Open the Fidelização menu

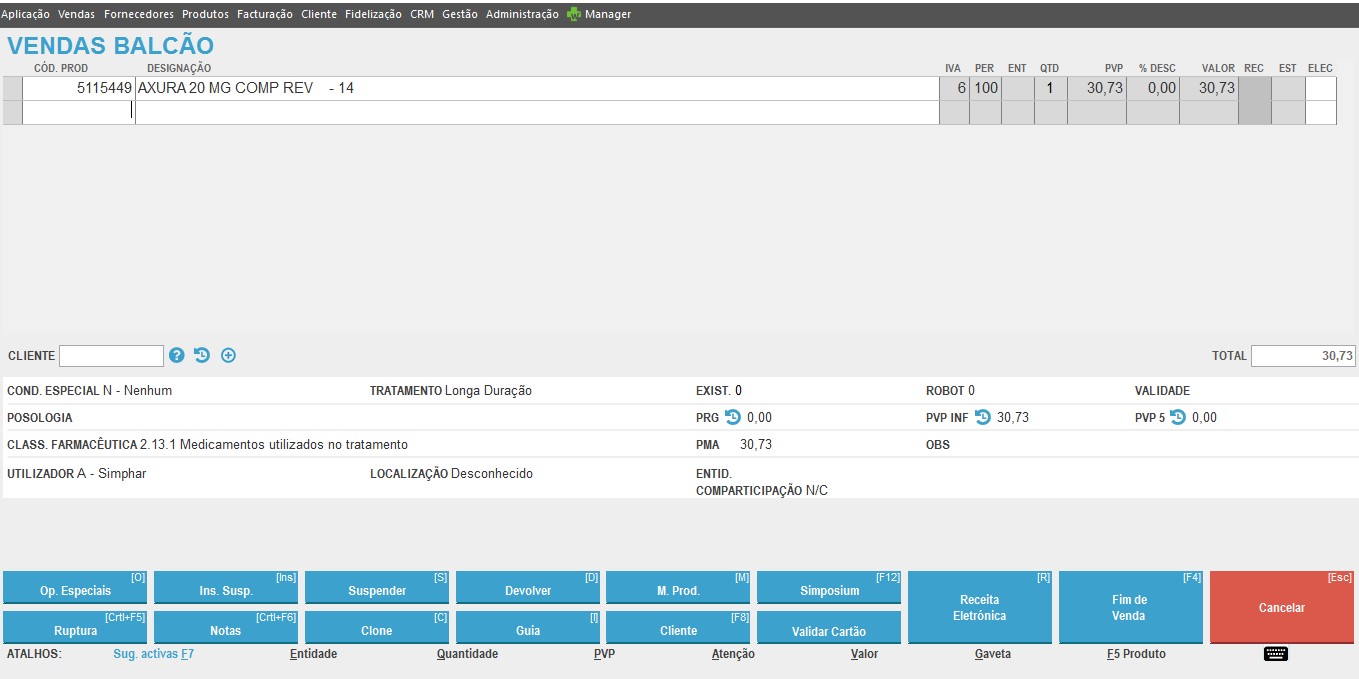(x=373, y=14)
